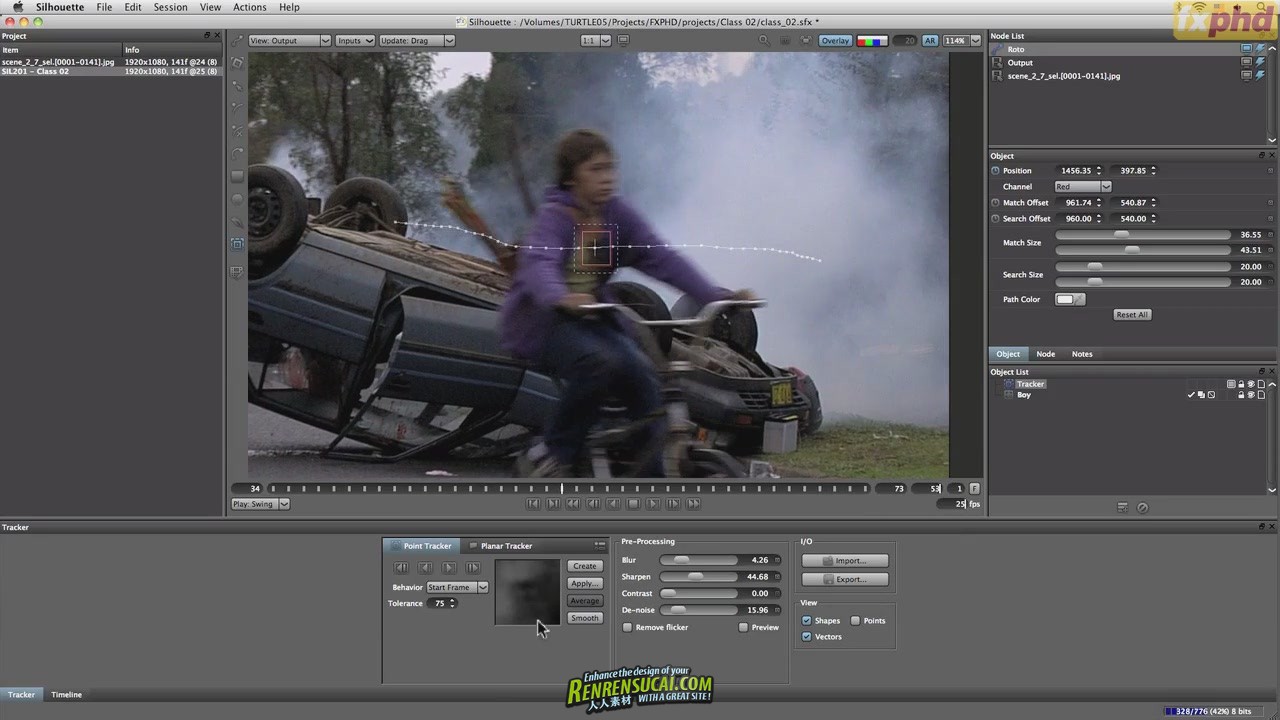Adjust the Sharpen slider
The height and width of the screenshot is (720, 1280).
pyautogui.click(x=698, y=576)
